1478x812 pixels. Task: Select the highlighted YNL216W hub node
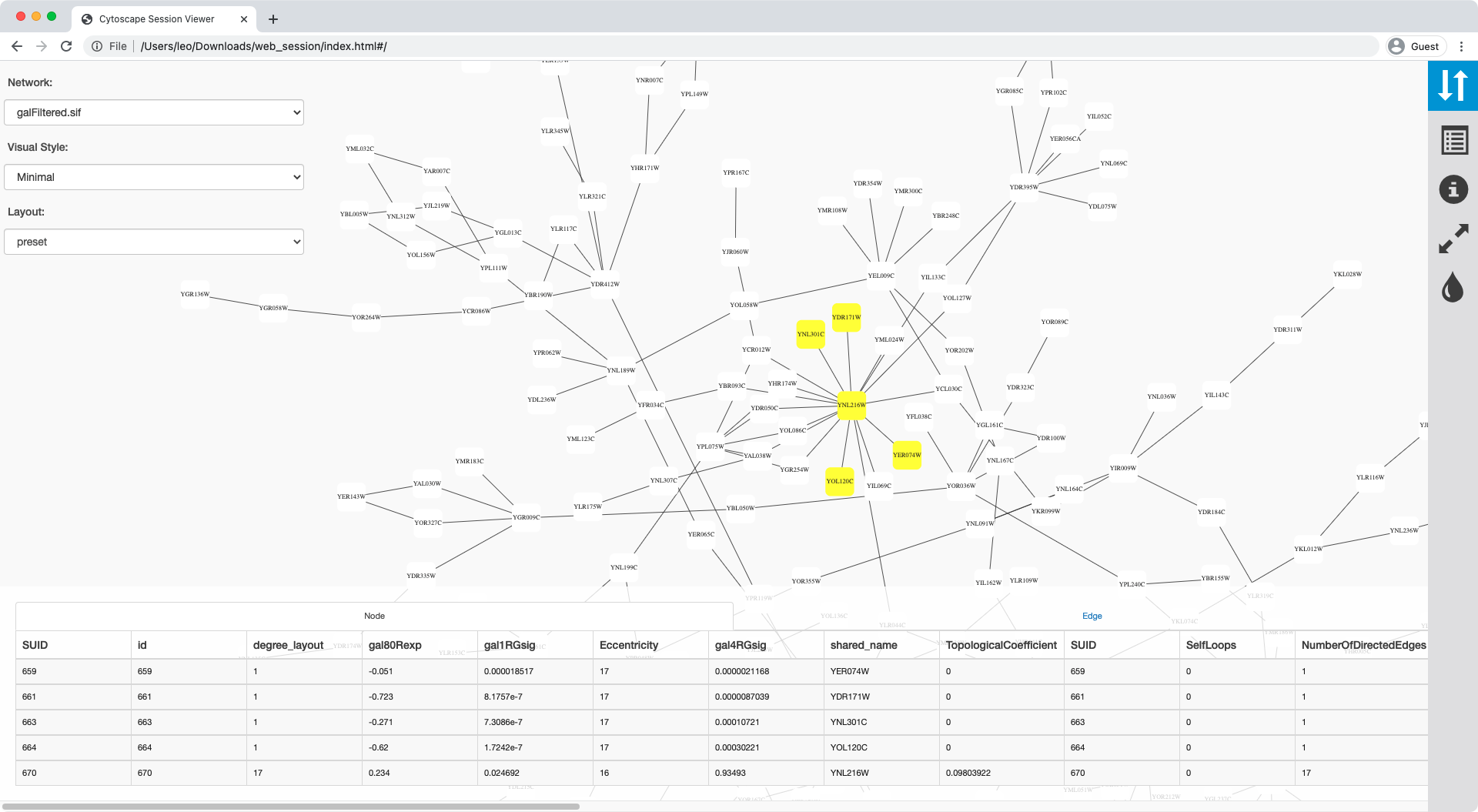tap(851, 405)
